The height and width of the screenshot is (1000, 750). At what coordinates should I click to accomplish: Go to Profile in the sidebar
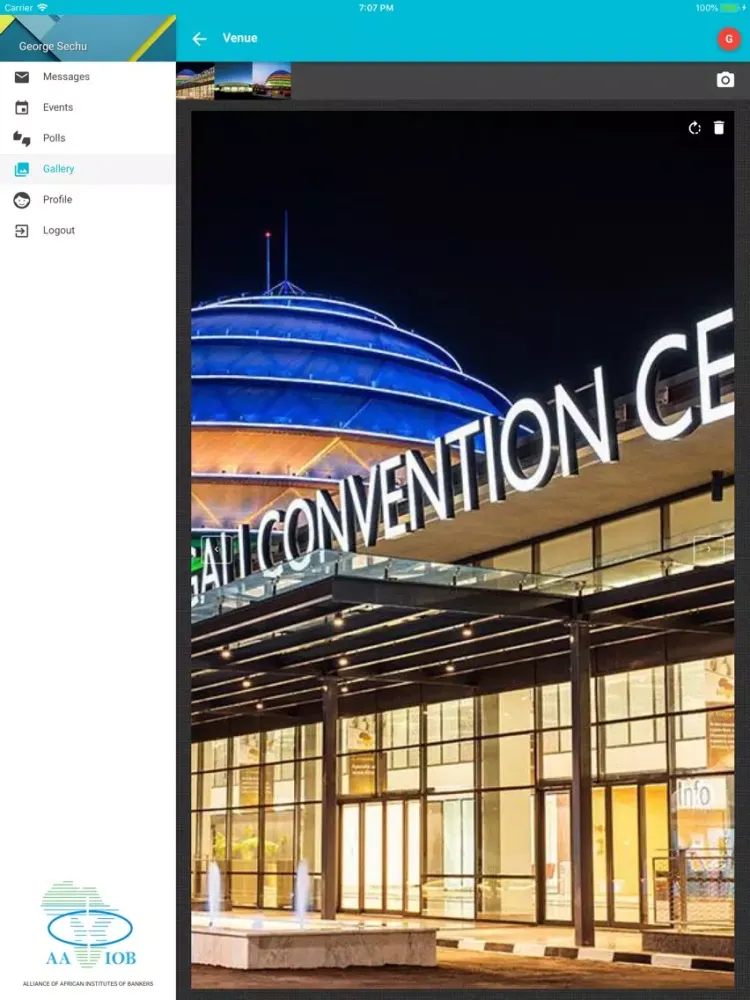pos(88,200)
